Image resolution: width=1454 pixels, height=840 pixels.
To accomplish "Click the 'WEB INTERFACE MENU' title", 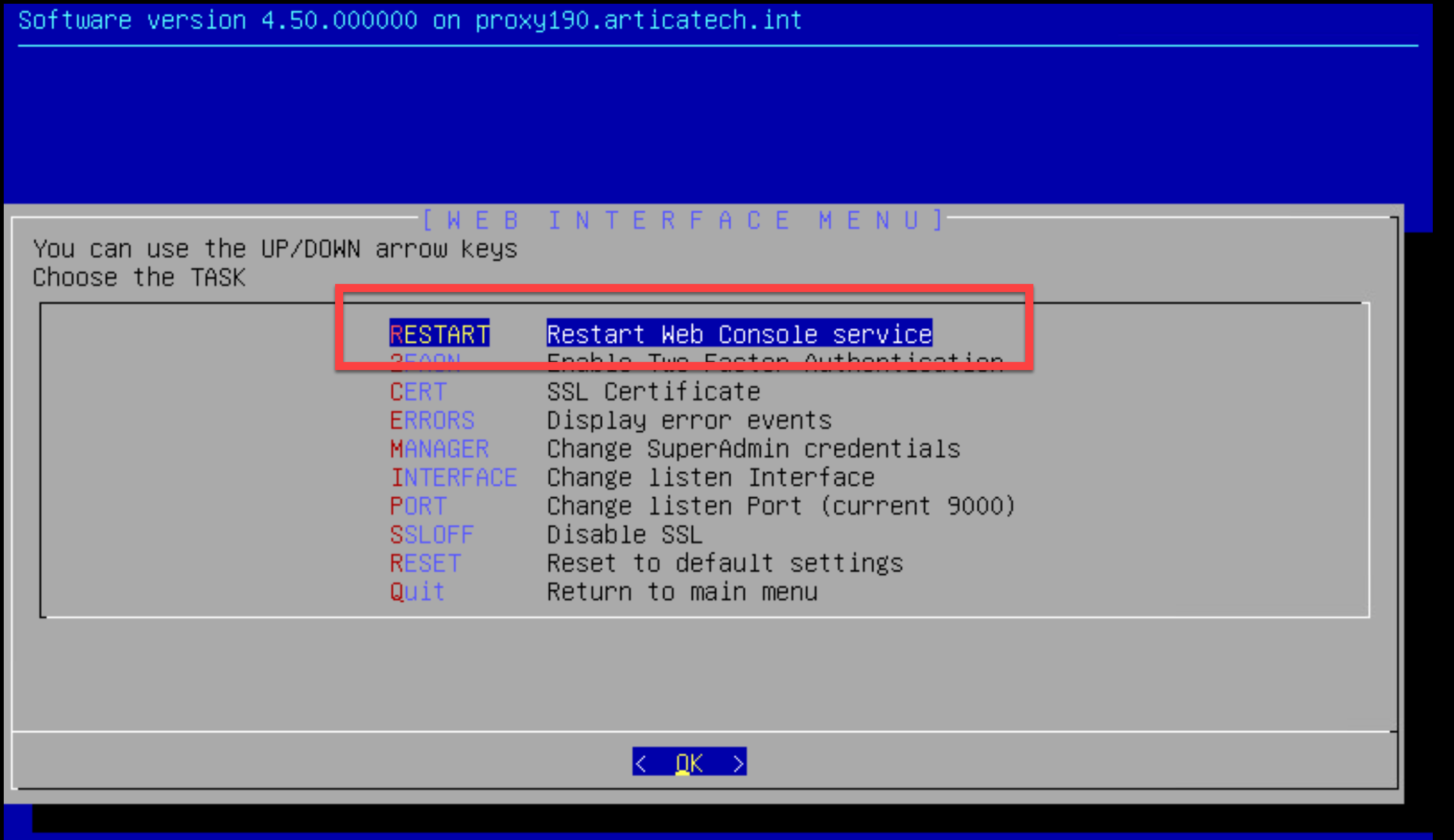I will pyautogui.click(x=683, y=220).
